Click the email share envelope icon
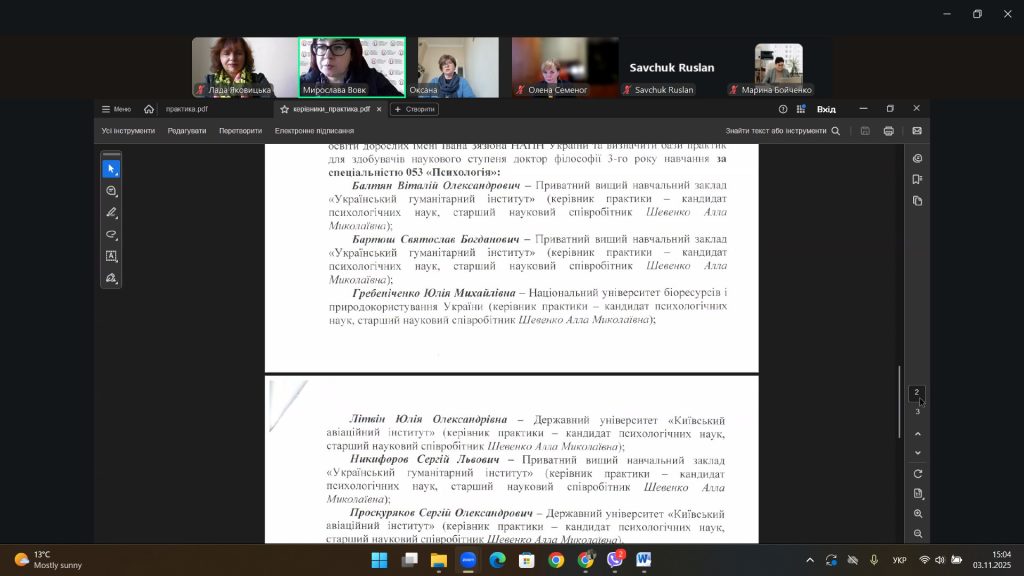Viewport: 1024px width, 576px height. click(x=917, y=131)
